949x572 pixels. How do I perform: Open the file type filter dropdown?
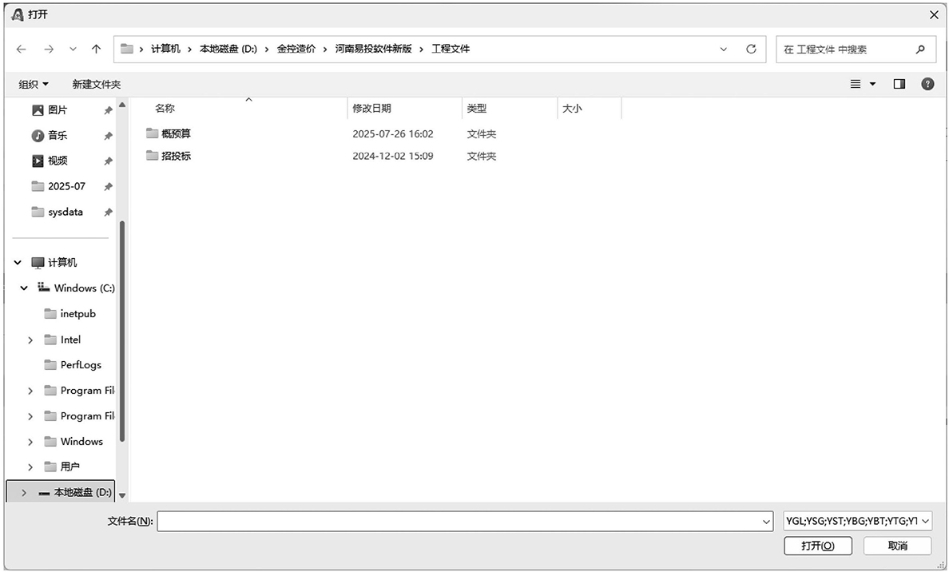(x=857, y=521)
